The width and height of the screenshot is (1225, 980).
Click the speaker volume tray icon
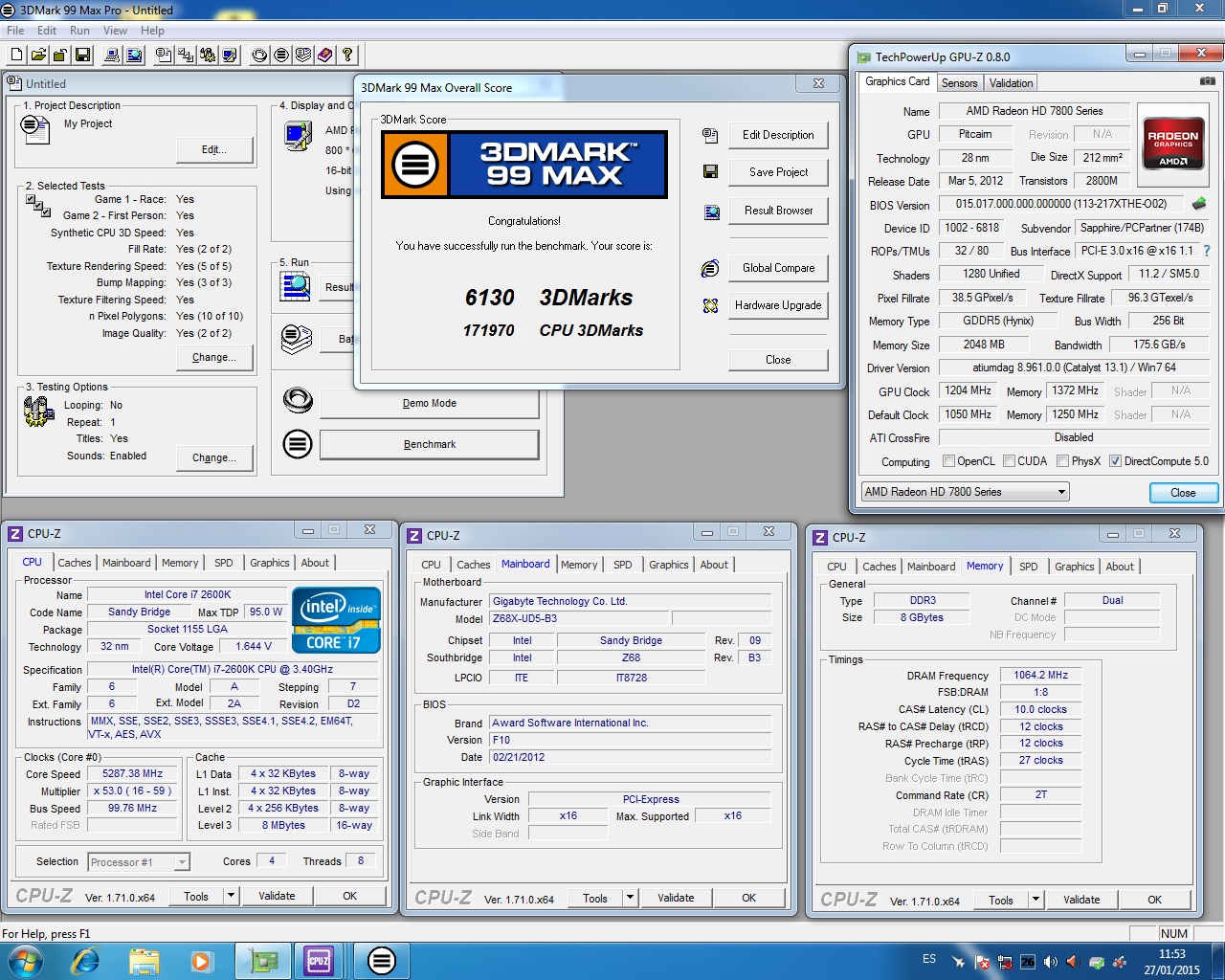pyautogui.click(x=1051, y=961)
